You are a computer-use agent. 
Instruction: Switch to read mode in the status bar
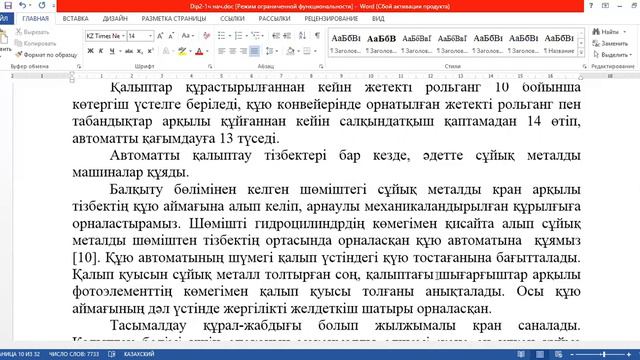[x=521, y=354]
